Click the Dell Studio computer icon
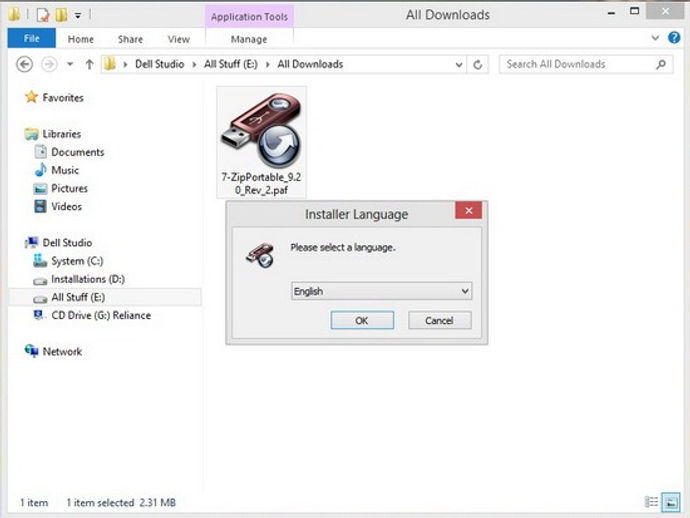Viewport: 690px width, 518px height. click(x=31, y=242)
